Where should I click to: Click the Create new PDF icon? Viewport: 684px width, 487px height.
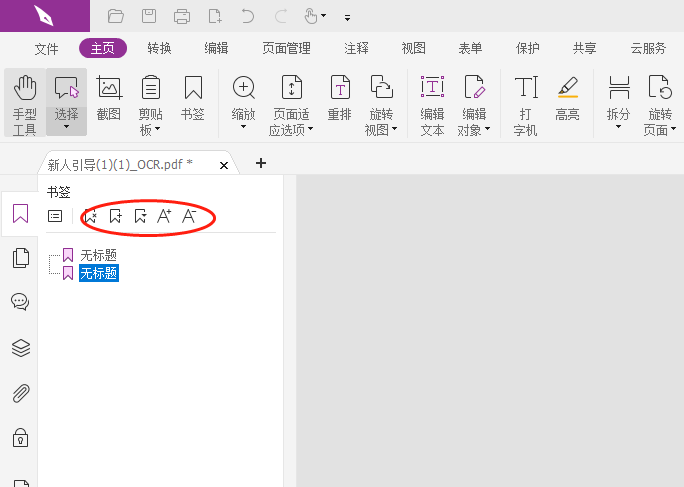215,17
